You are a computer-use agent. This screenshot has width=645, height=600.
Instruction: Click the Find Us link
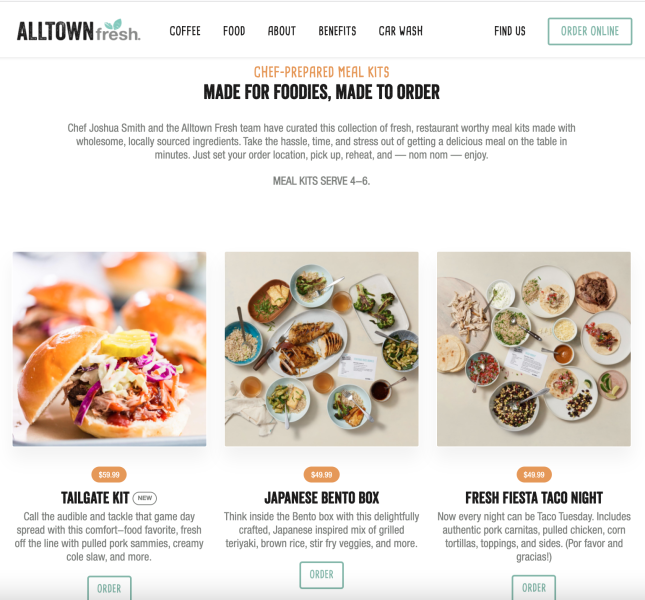click(510, 31)
